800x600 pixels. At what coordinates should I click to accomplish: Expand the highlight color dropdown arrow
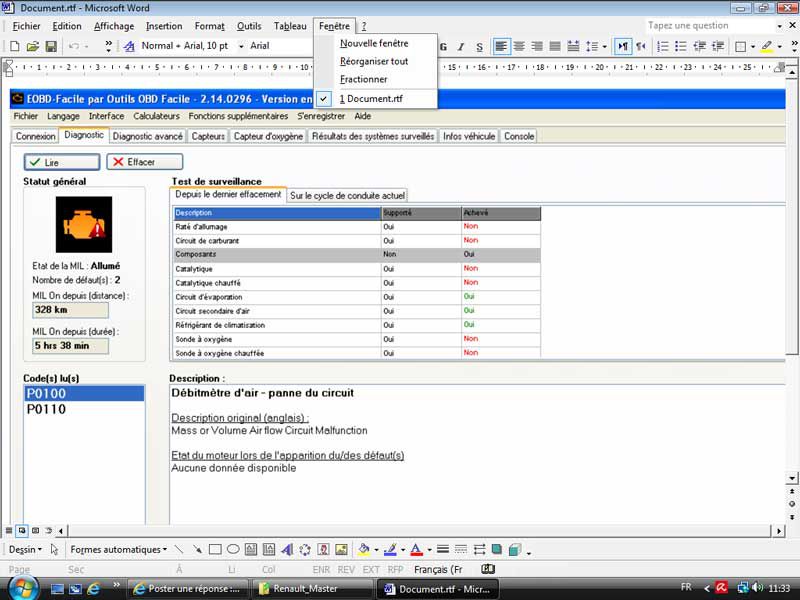coord(780,46)
